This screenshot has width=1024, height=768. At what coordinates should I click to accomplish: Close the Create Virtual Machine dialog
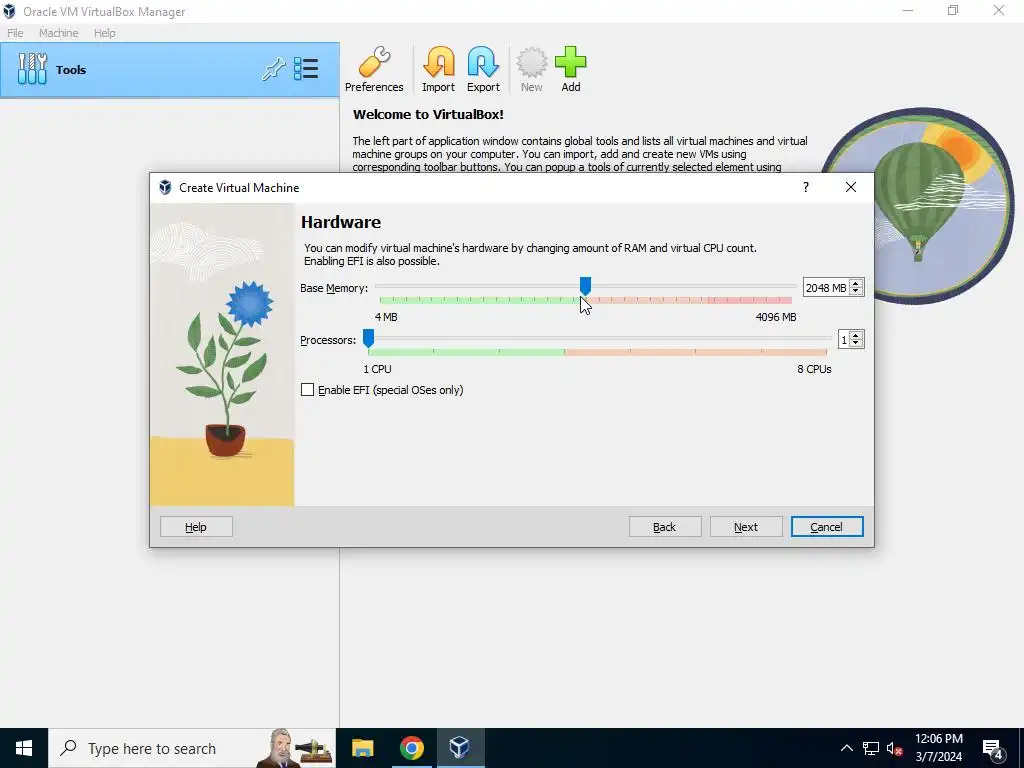[x=850, y=187]
